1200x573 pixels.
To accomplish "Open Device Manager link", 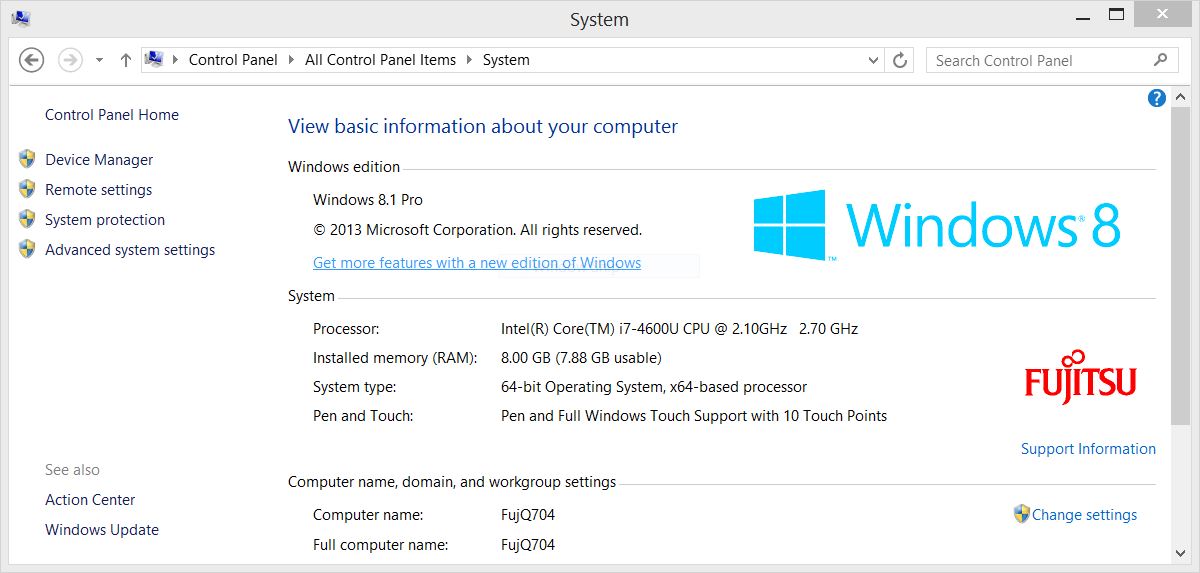I will pyautogui.click(x=99, y=160).
